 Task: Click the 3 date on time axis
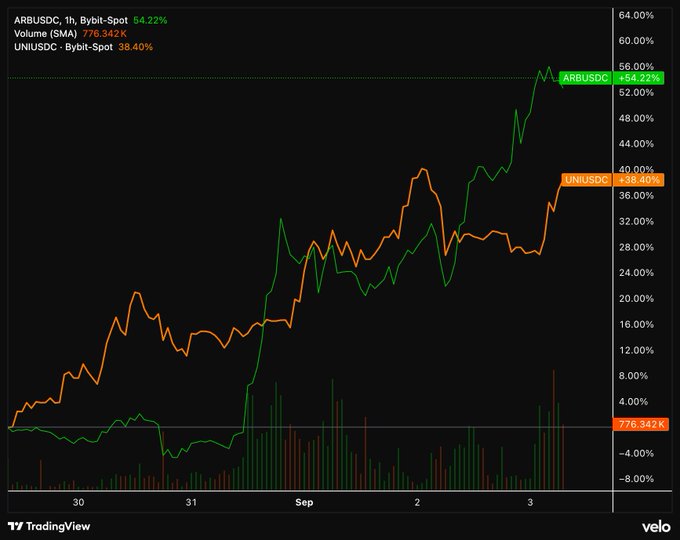530,502
